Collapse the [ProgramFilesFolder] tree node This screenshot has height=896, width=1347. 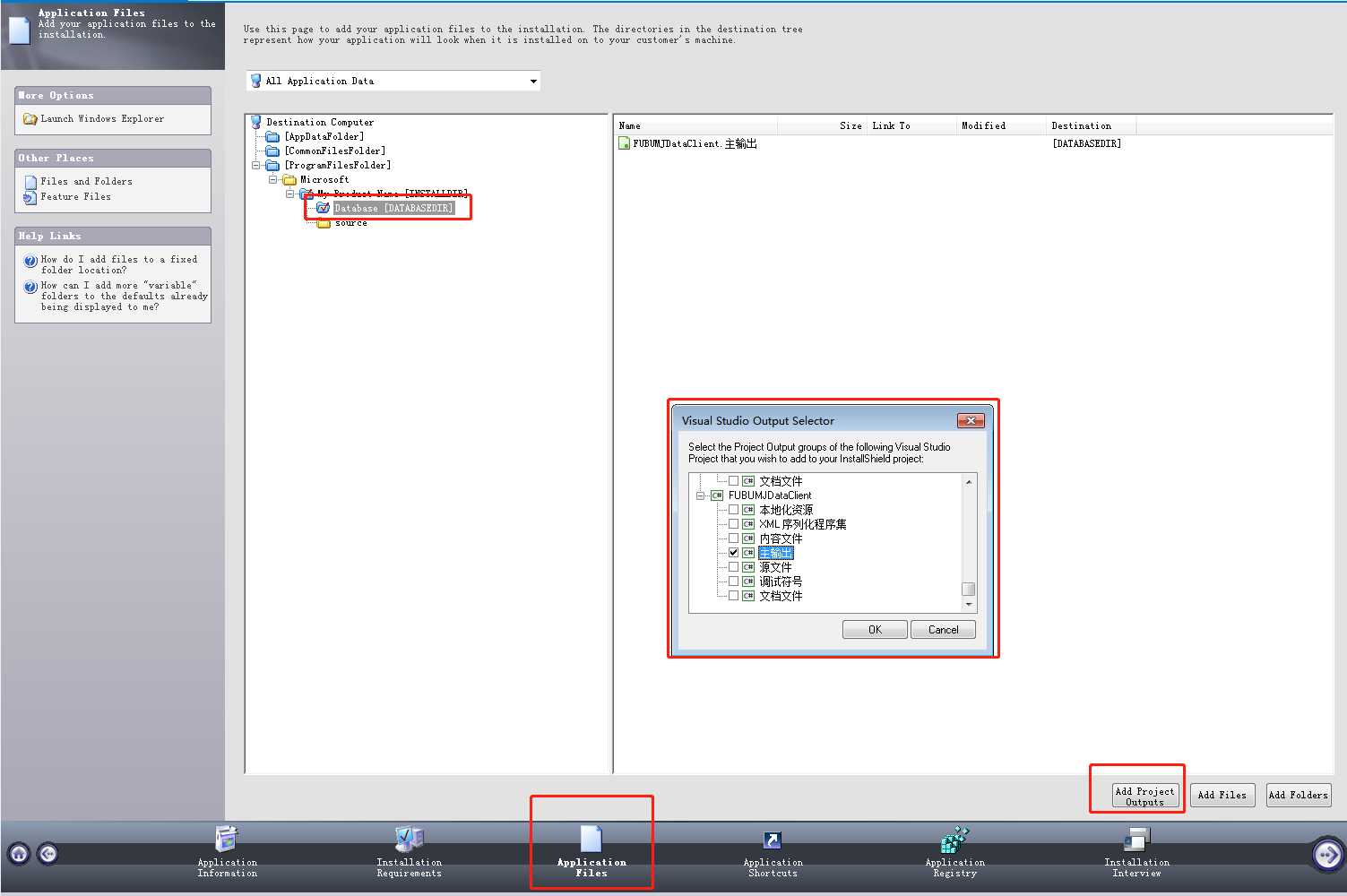coord(256,165)
